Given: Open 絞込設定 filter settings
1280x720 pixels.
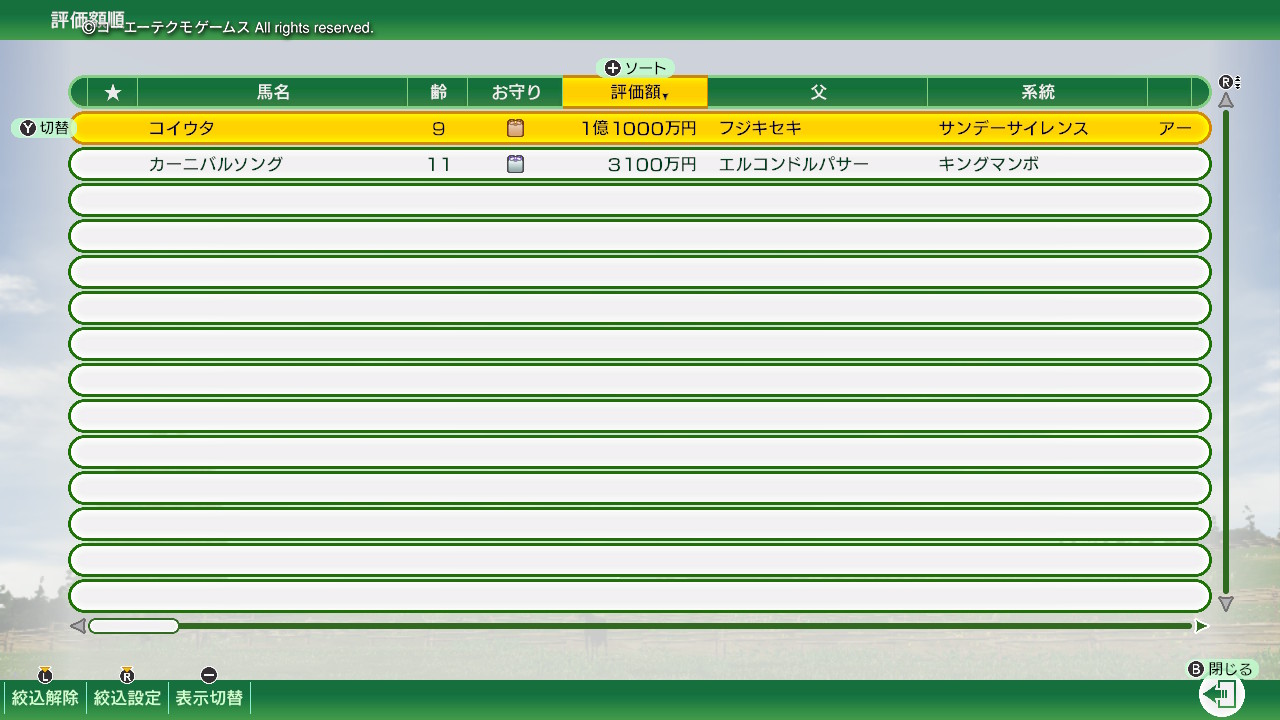Looking at the screenshot, I should coord(127,697).
